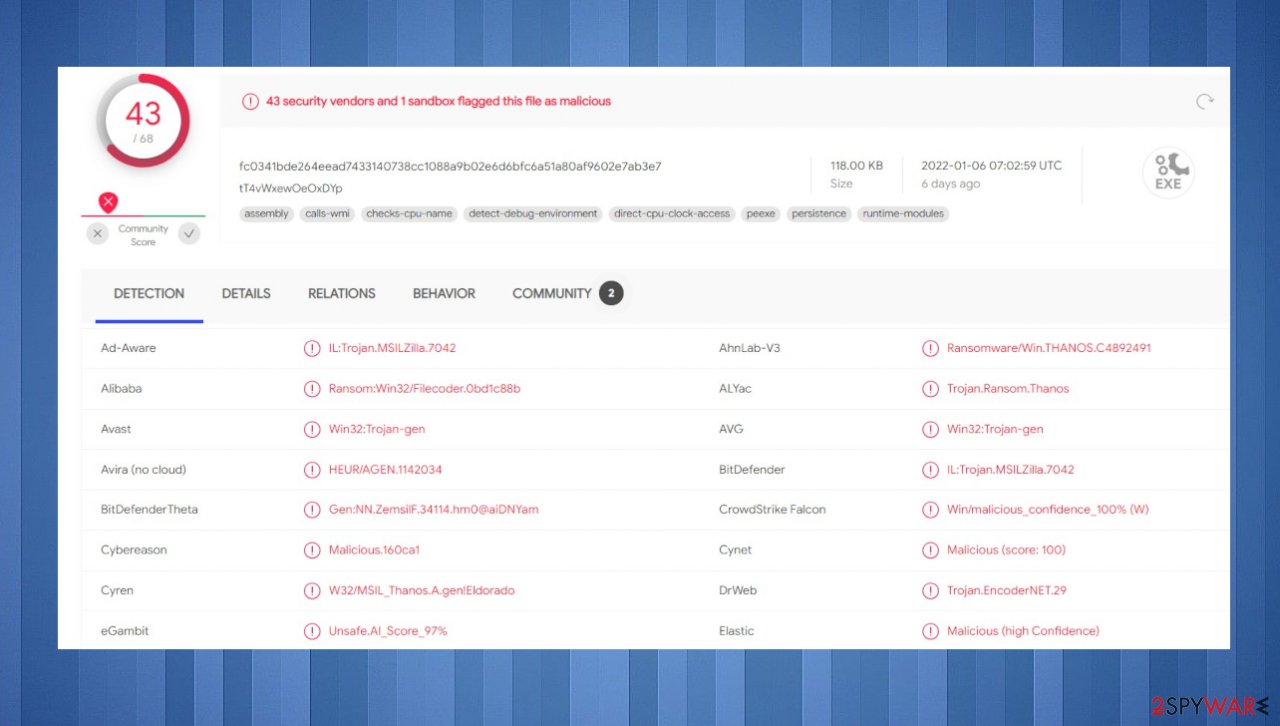Click the runtime-modules tag
The width and height of the screenshot is (1280, 726).
click(x=903, y=214)
